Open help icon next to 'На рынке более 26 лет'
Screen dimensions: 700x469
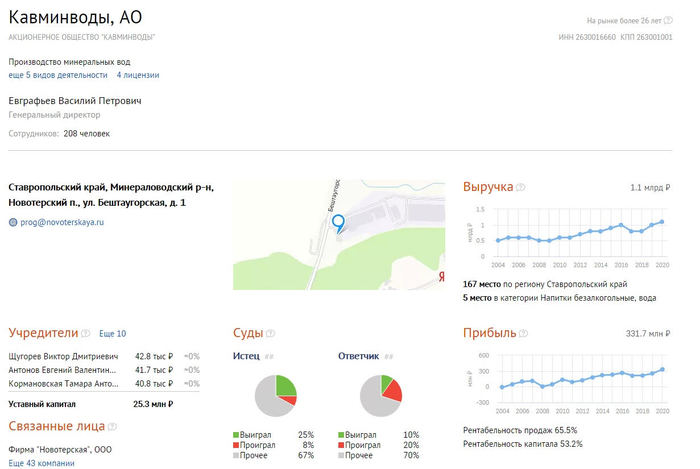coord(668,21)
